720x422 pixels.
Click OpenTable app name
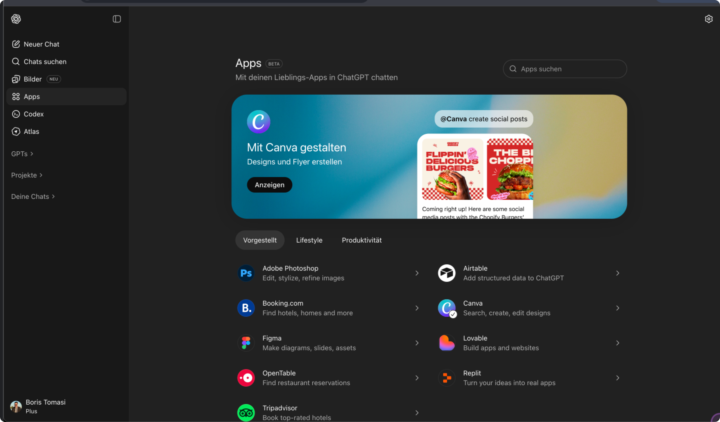pos(279,373)
